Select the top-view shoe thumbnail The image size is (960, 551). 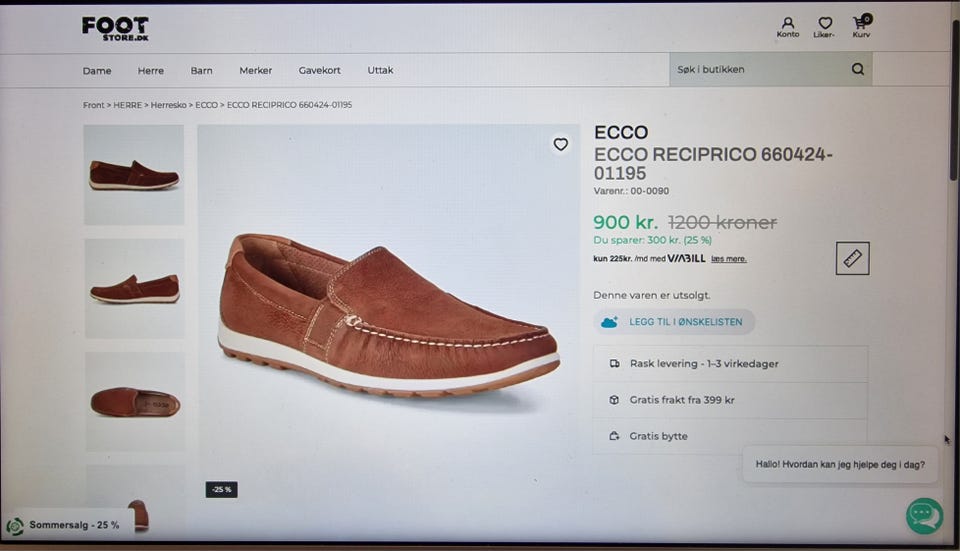coord(135,402)
